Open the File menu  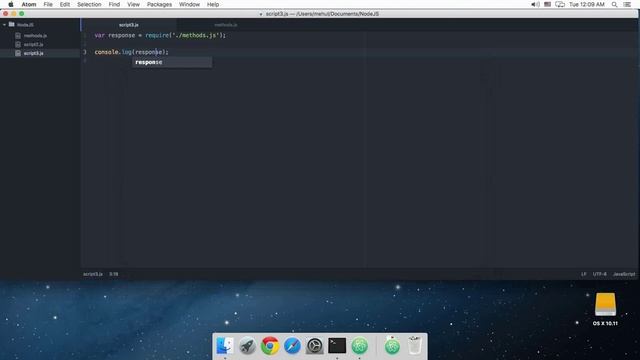(48, 4)
